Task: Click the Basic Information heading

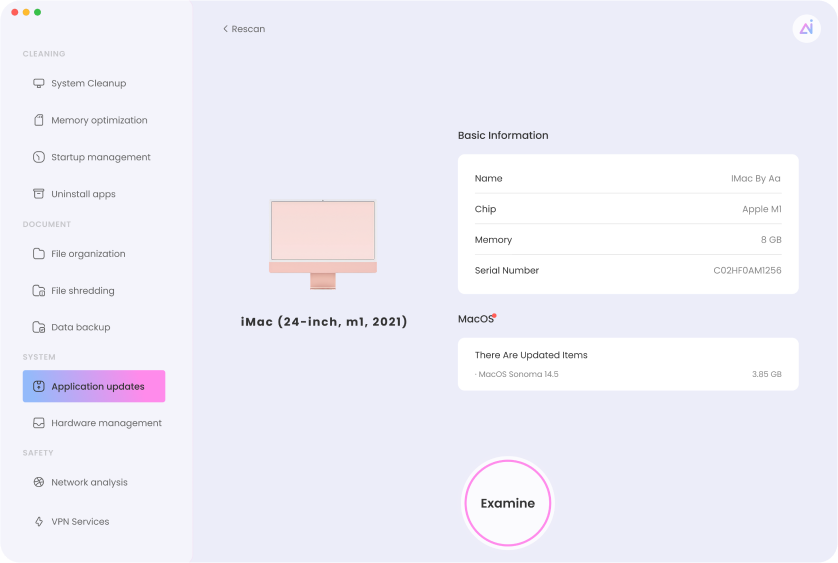Action: coord(503,135)
